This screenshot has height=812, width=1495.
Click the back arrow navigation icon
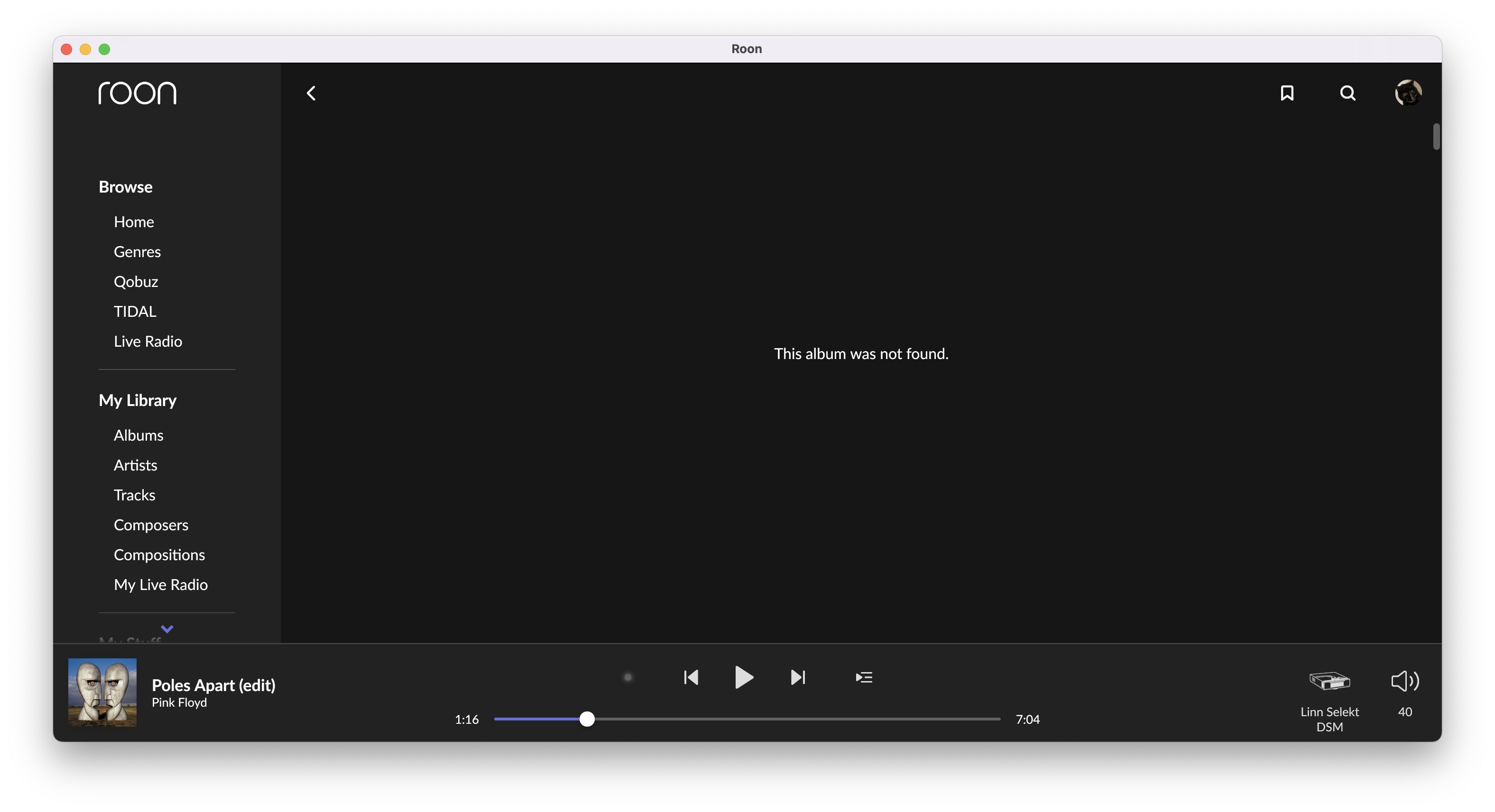pyautogui.click(x=311, y=93)
